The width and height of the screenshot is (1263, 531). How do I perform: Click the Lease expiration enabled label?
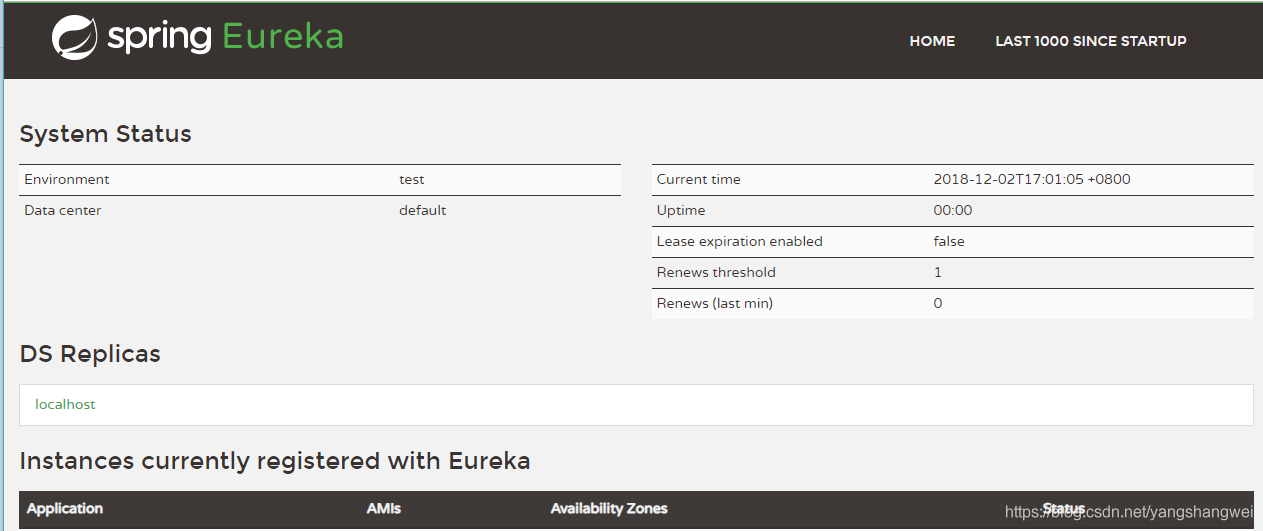(740, 242)
